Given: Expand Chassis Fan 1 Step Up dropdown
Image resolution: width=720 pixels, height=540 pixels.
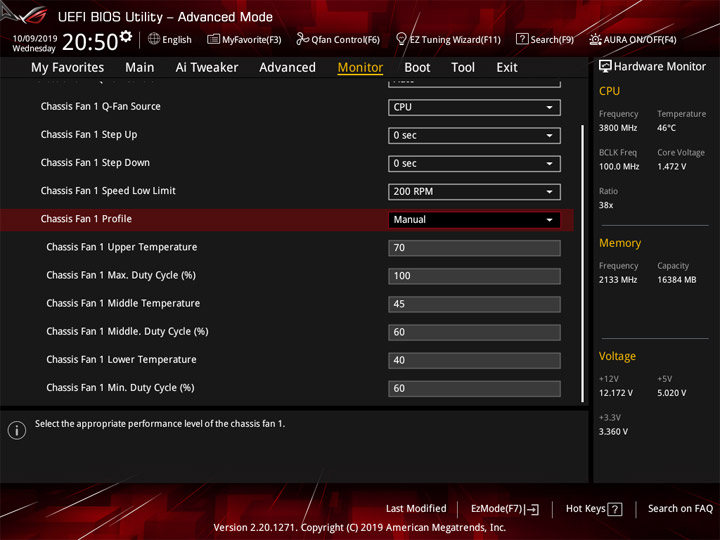Looking at the screenshot, I should click(474, 135).
